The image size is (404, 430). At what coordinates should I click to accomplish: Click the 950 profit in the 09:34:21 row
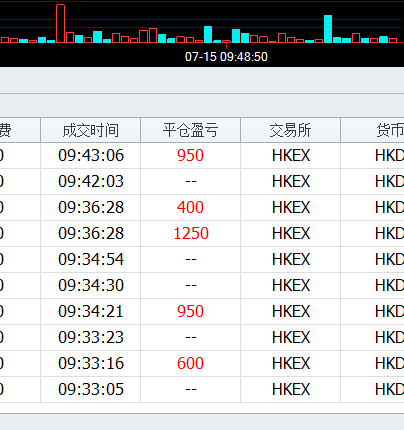click(x=190, y=311)
